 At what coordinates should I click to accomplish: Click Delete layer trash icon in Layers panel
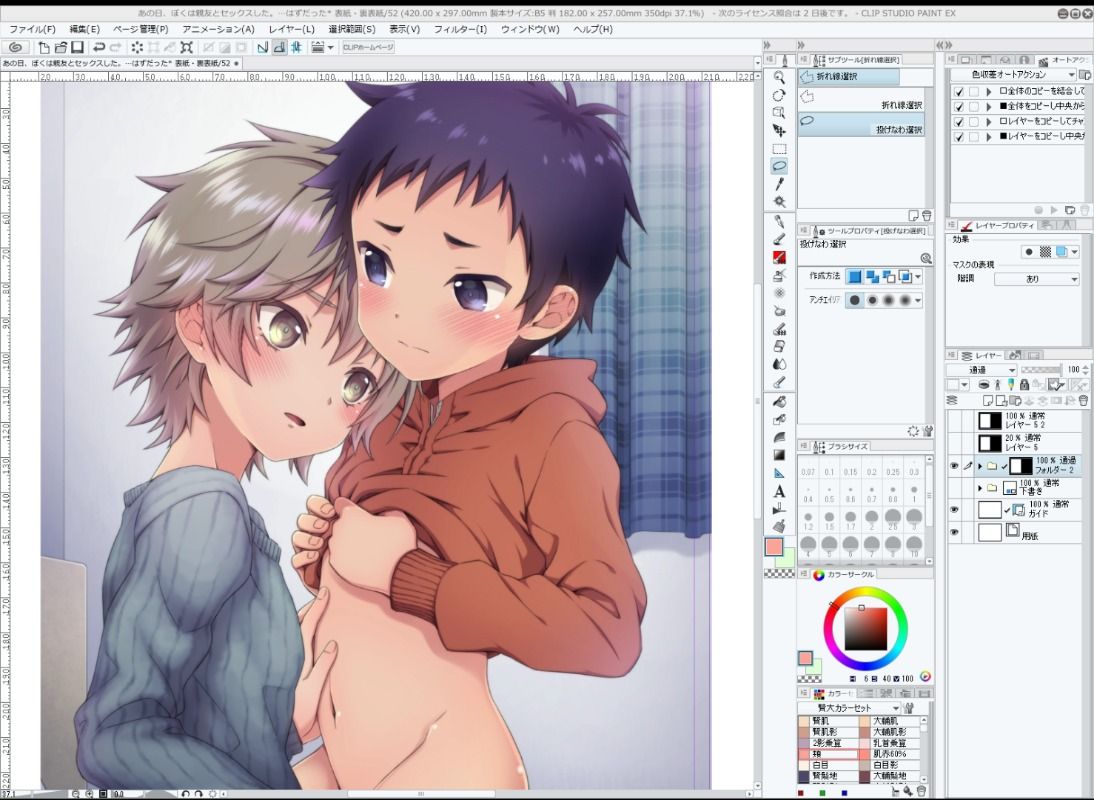tap(1083, 401)
